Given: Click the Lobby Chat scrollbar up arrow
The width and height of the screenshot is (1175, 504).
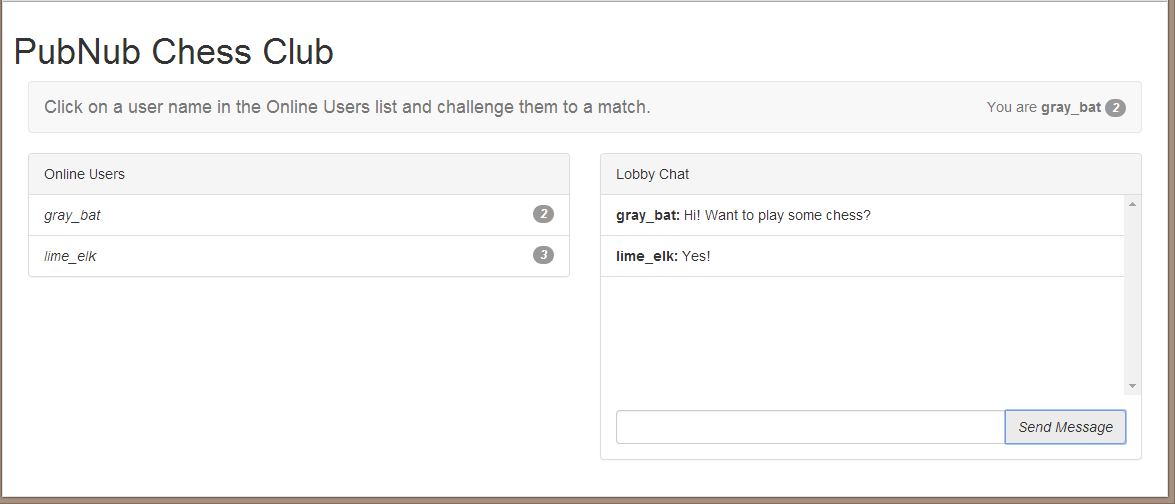Looking at the screenshot, I should tap(1132, 205).
